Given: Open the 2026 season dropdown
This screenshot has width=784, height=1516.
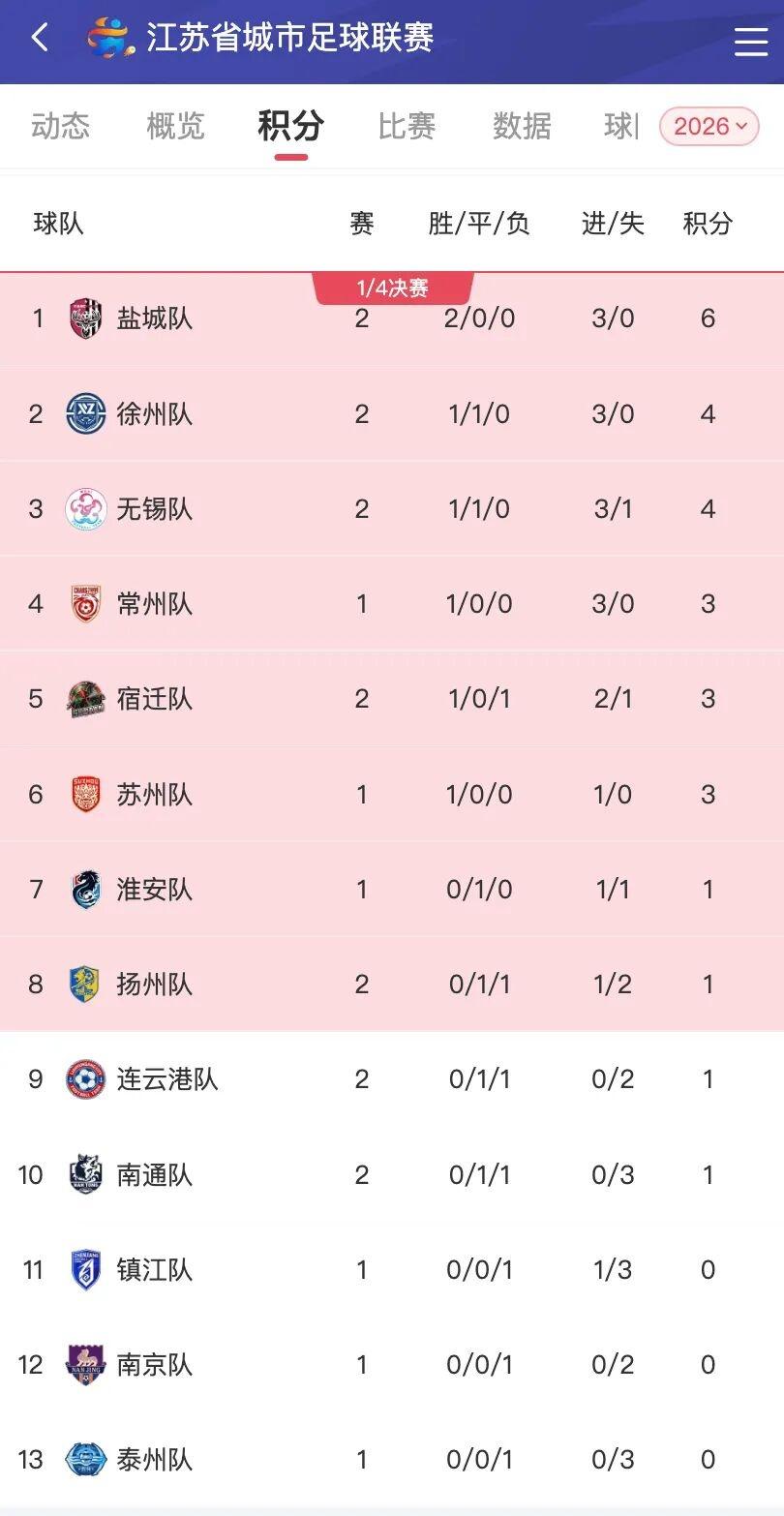Looking at the screenshot, I should [x=709, y=127].
